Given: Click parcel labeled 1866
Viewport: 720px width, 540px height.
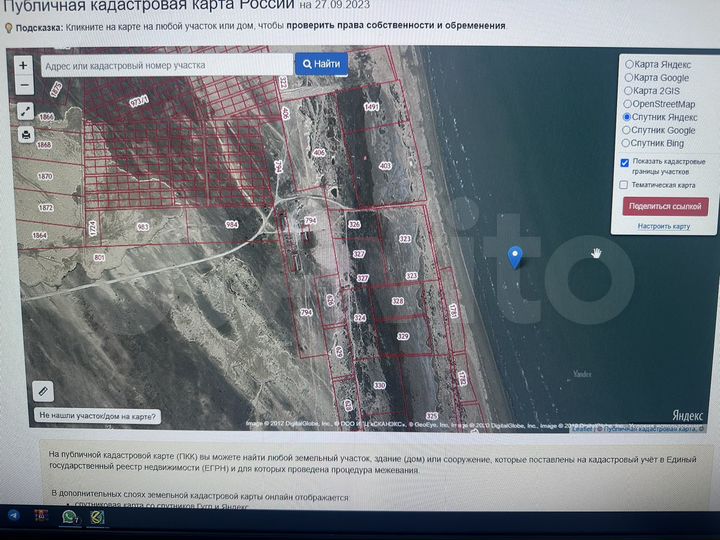Looking at the screenshot, I should (x=46, y=117).
